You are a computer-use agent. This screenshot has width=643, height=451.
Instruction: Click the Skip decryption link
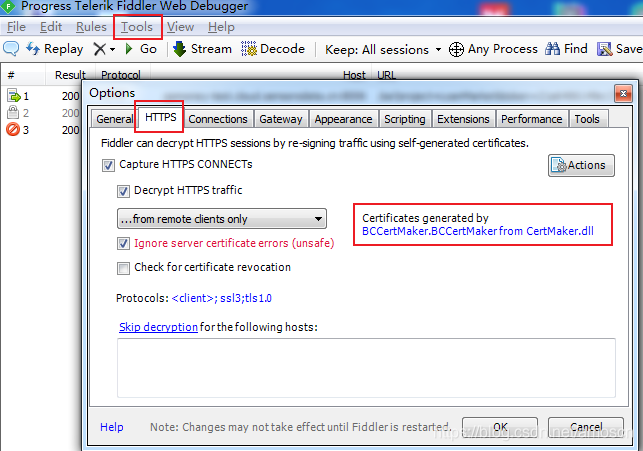click(158, 327)
